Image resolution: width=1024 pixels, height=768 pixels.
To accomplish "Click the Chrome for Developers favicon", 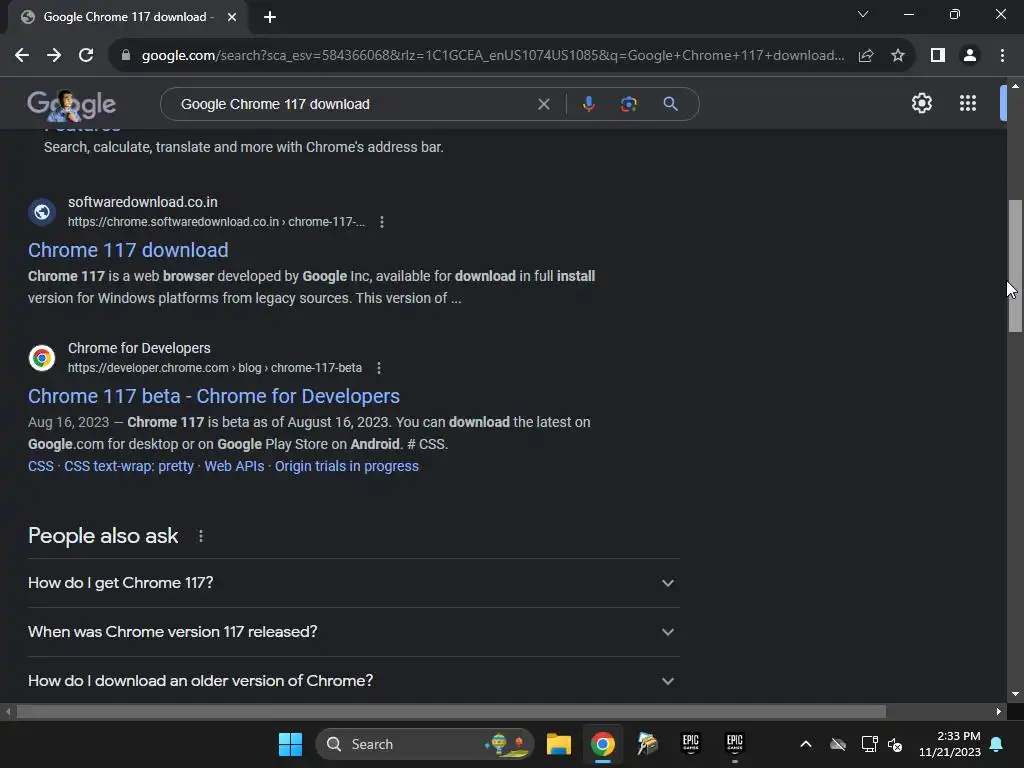I will (42, 358).
